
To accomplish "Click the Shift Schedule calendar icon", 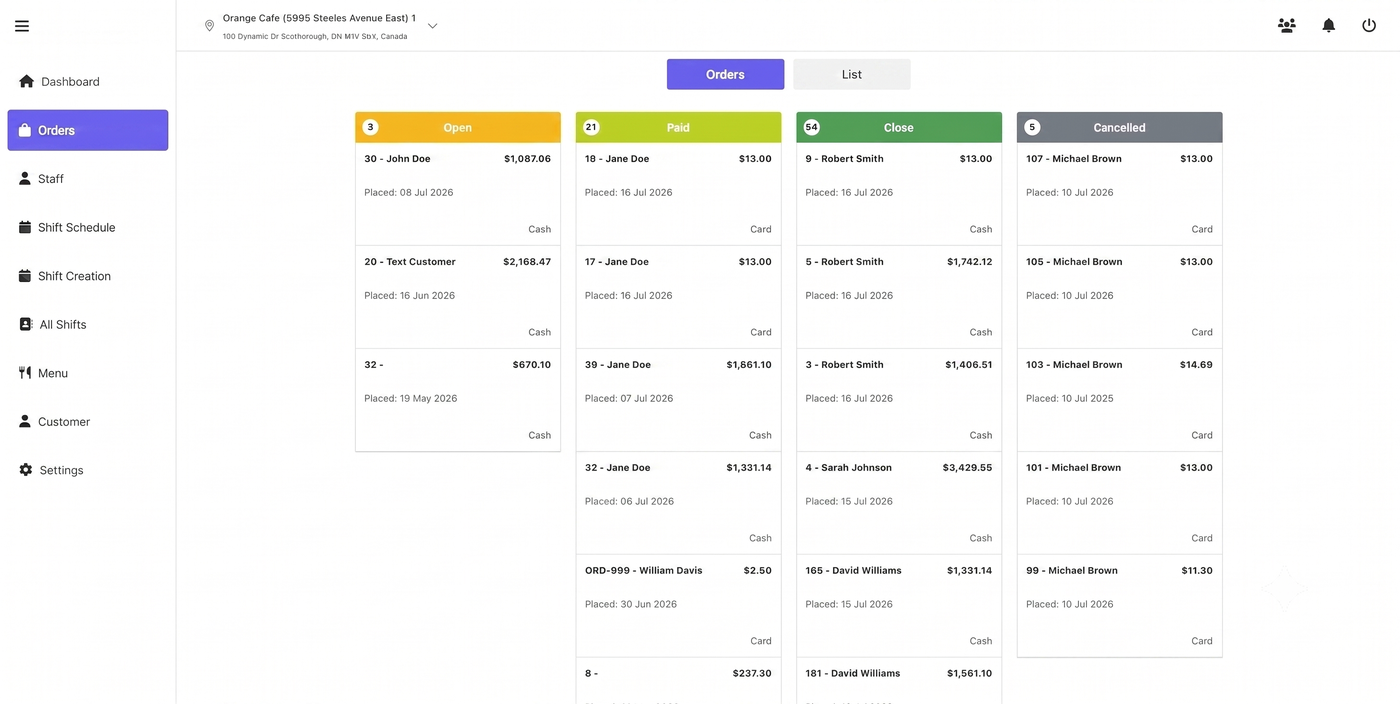I will pyautogui.click(x=25, y=227).
